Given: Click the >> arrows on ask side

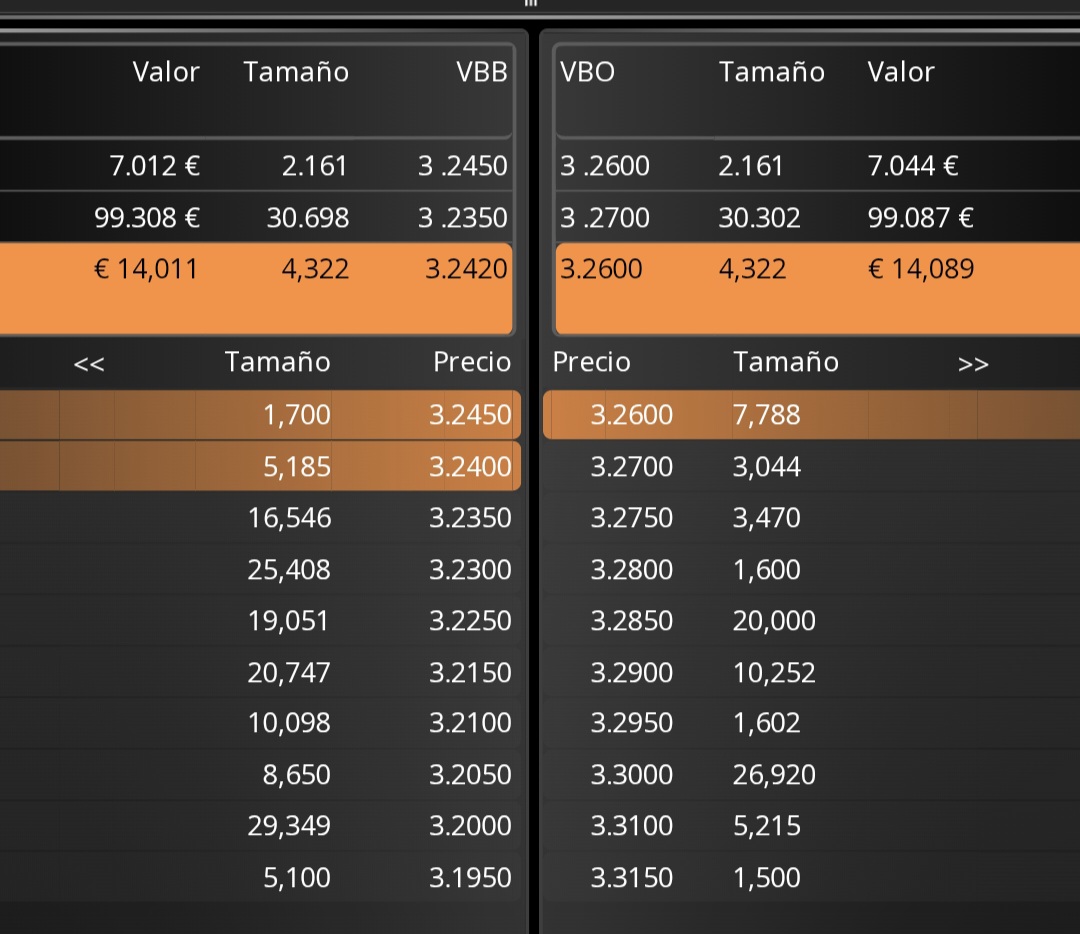Looking at the screenshot, I should click(973, 364).
